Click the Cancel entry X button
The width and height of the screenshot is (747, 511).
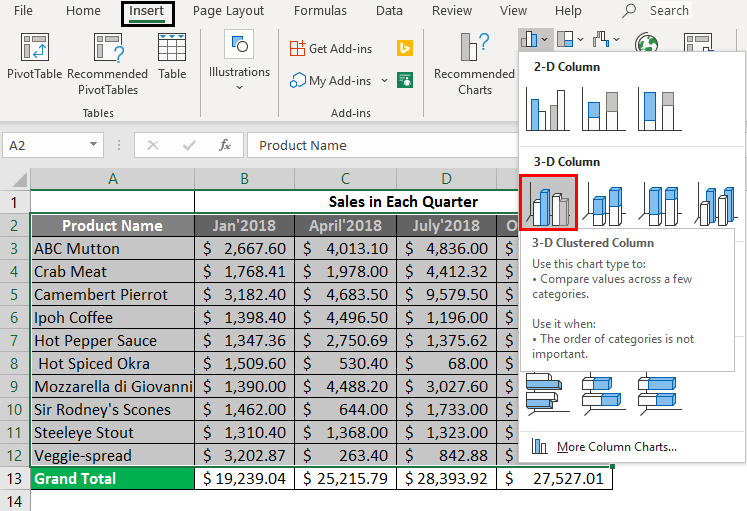[x=153, y=145]
